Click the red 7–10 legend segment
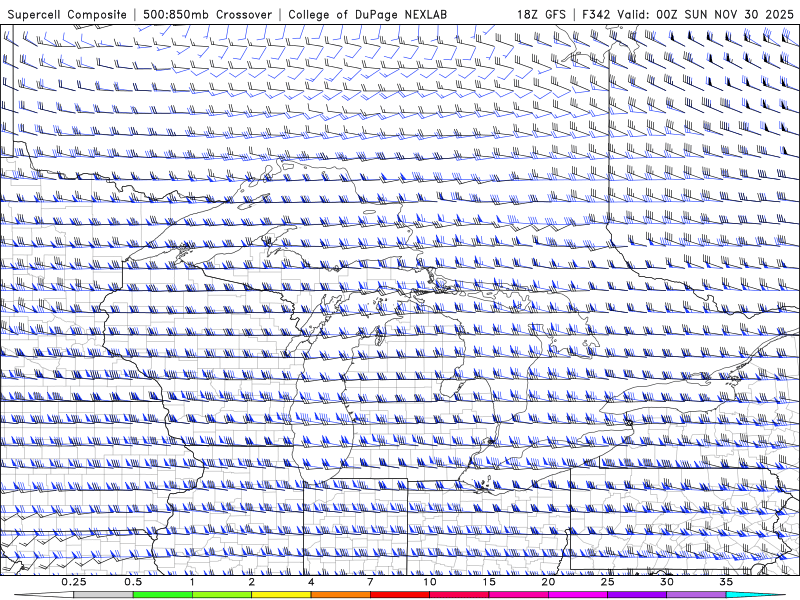Viewport: 800px width, 600px height. tap(399, 595)
